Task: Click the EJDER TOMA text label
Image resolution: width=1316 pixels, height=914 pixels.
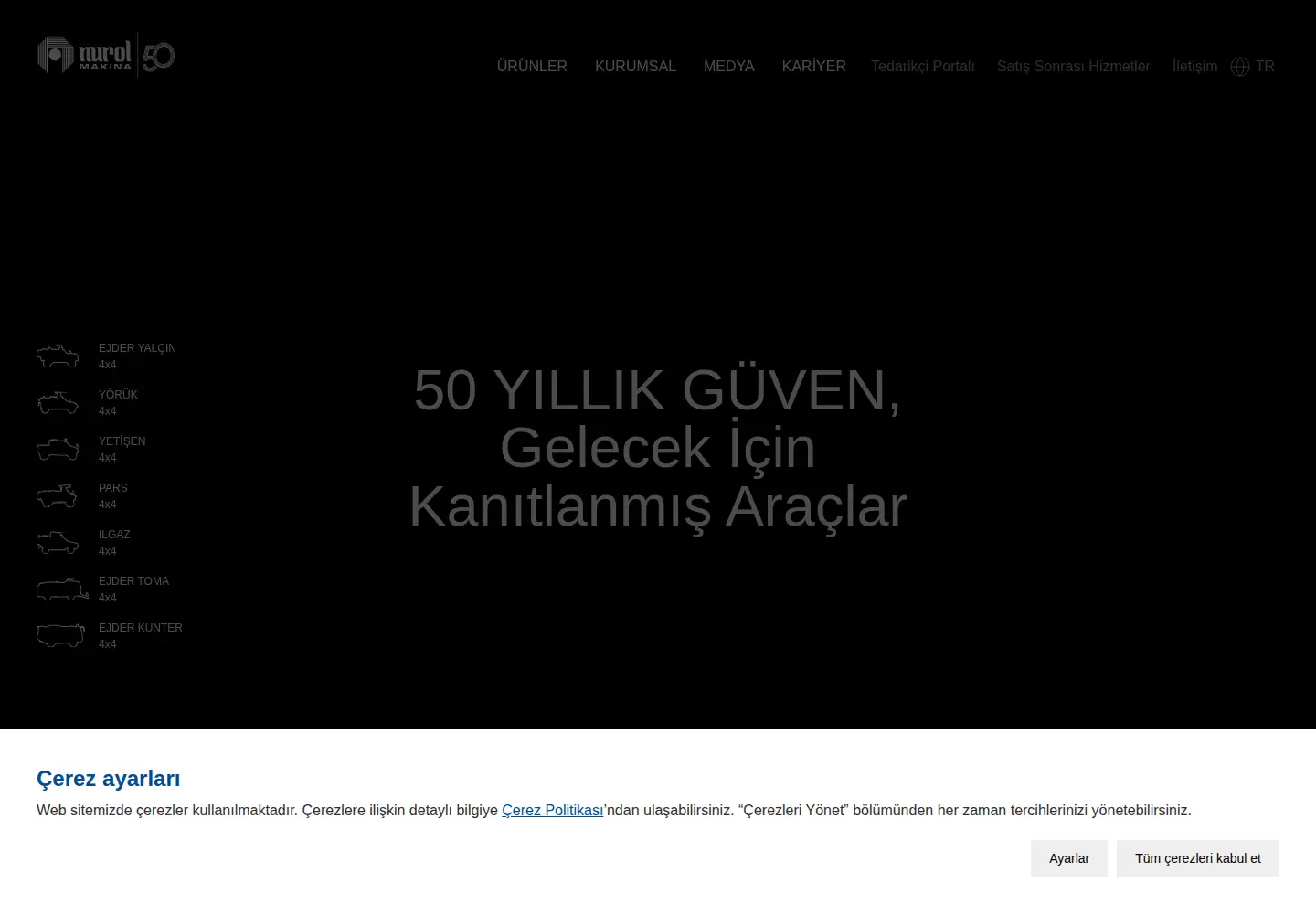Action: click(133, 581)
